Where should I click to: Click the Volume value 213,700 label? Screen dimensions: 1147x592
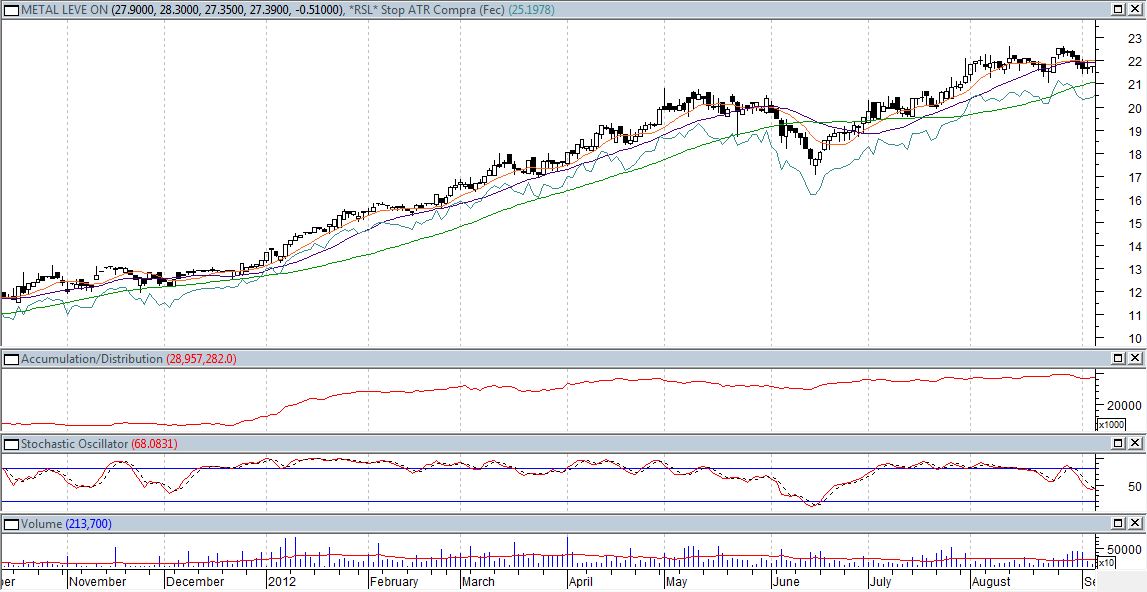pos(89,524)
